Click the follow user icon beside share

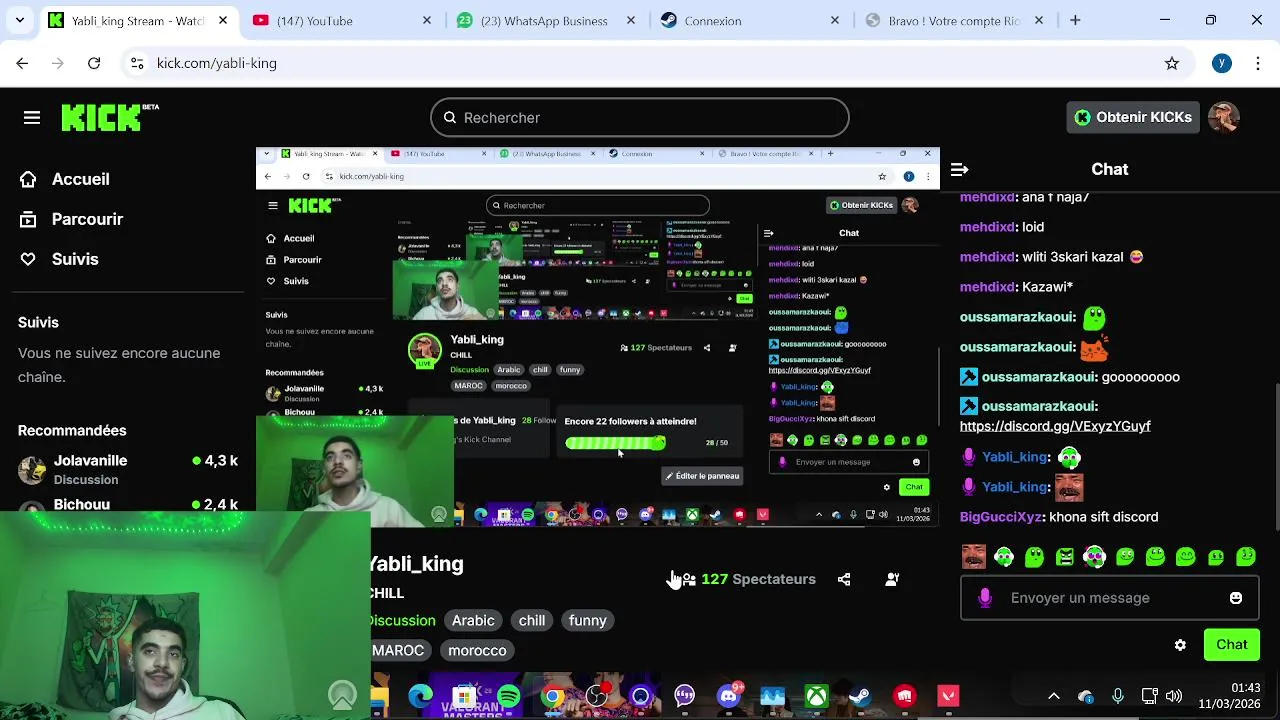tap(892, 579)
